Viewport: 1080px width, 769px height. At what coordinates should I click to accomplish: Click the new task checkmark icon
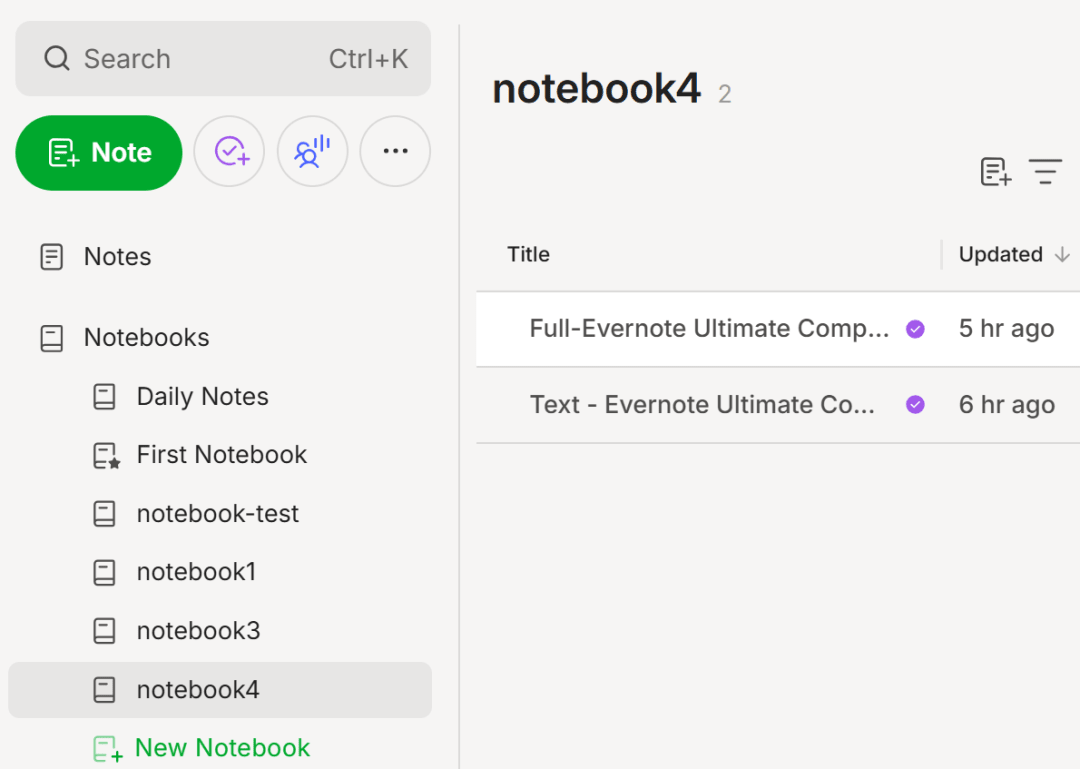tap(229, 151)
